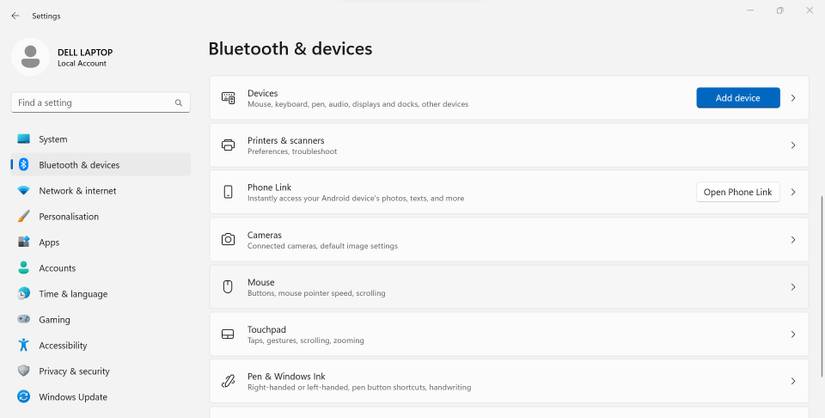The height and width of the screenshot is (418, 825).
Task: Go to Personalisation in sidebar
Action: pyautogui.click(x=68, y=216)
